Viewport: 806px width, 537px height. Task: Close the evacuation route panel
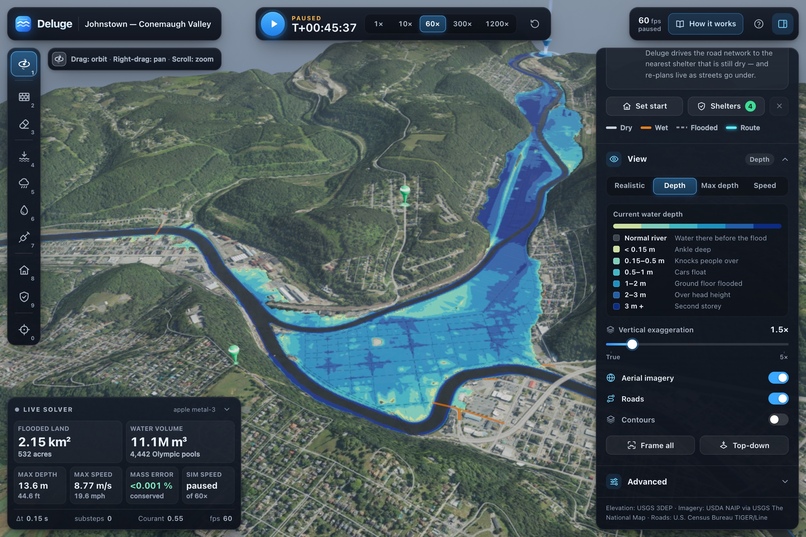779,106
